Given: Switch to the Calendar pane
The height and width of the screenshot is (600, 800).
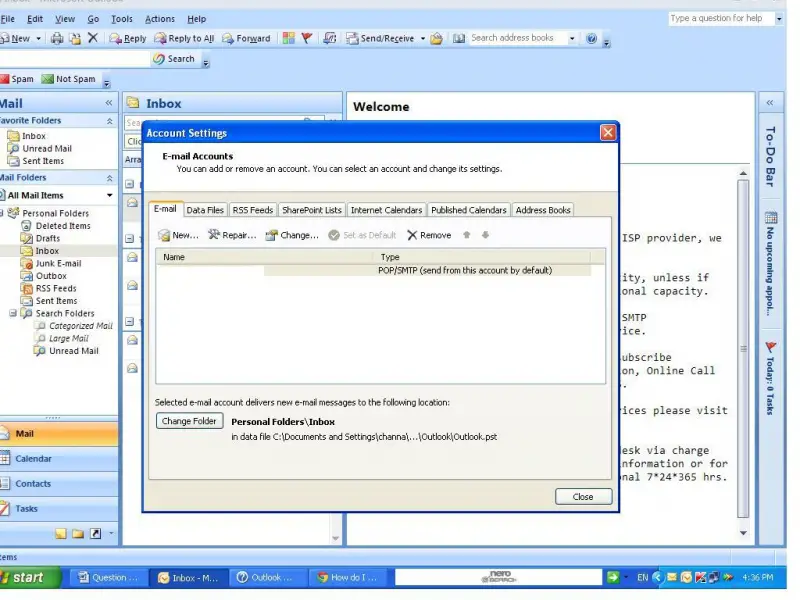Looking at the screenshot, I should coord(59,459).
